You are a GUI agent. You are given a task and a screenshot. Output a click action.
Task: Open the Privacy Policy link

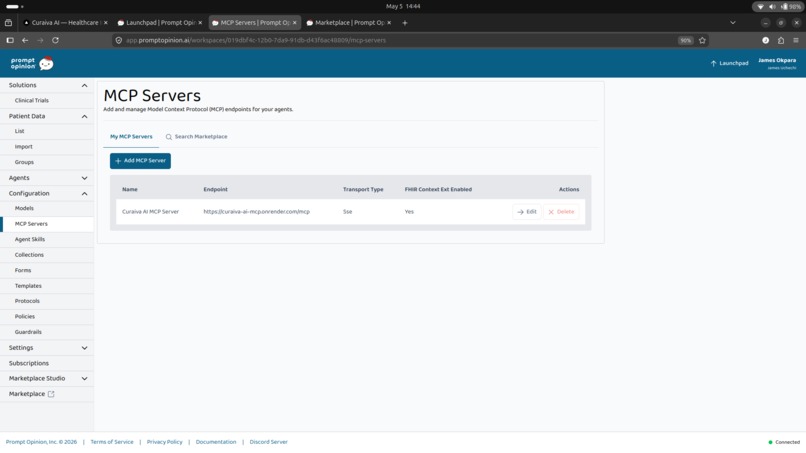coord(164,442)
